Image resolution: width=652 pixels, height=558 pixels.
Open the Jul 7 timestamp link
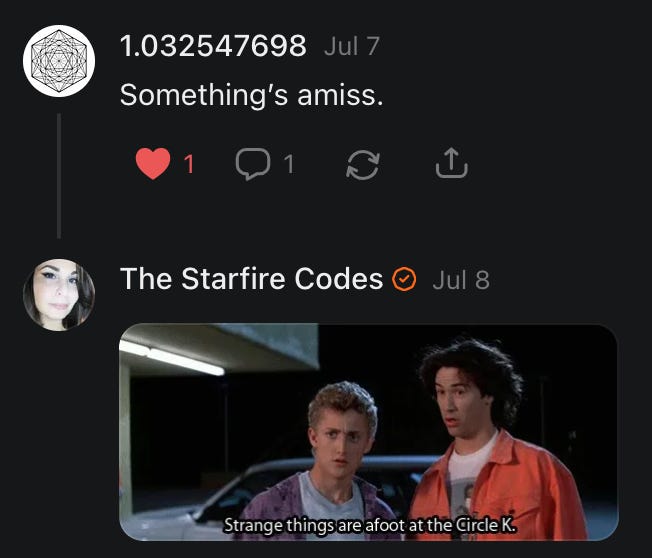(x=352, y=46)
